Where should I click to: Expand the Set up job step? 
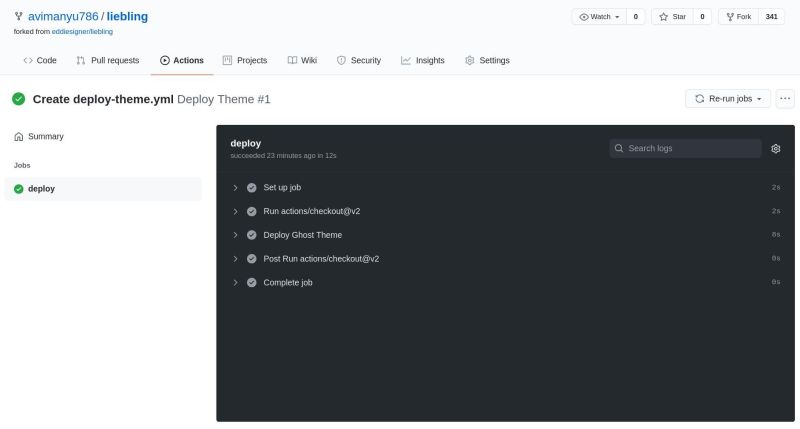pyautogui.click(x=235, y=188)
